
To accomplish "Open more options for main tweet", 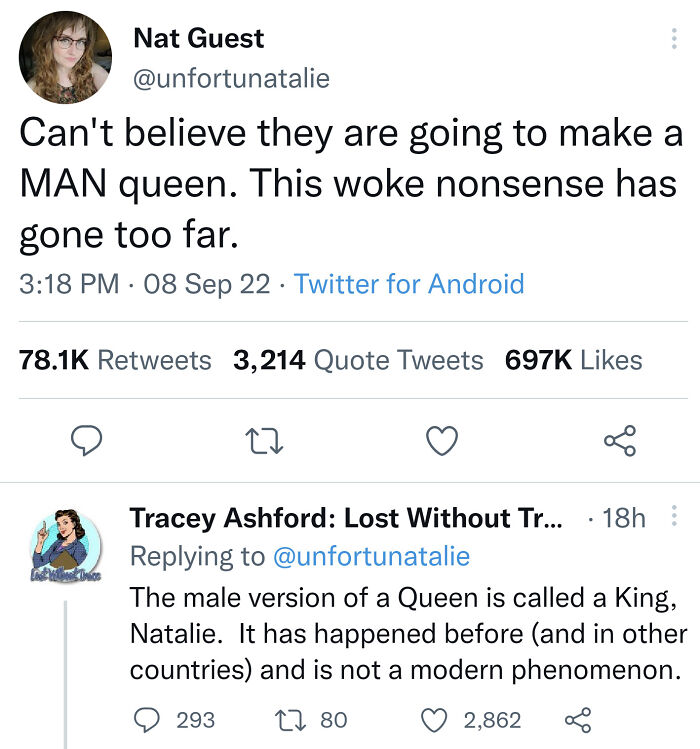I will tap(671, 40).
